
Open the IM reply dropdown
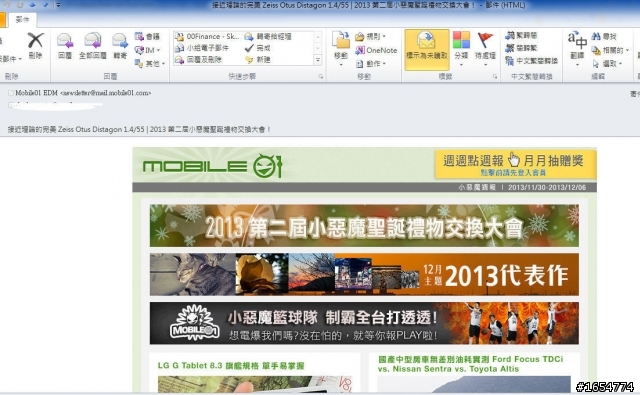147,50
